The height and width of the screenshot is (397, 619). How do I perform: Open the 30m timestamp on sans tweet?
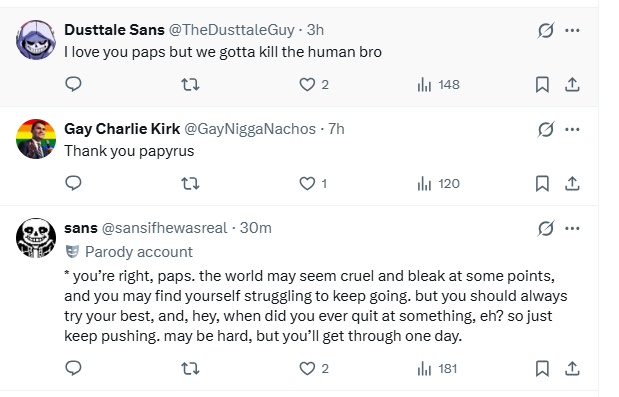(x=256, y=228)
